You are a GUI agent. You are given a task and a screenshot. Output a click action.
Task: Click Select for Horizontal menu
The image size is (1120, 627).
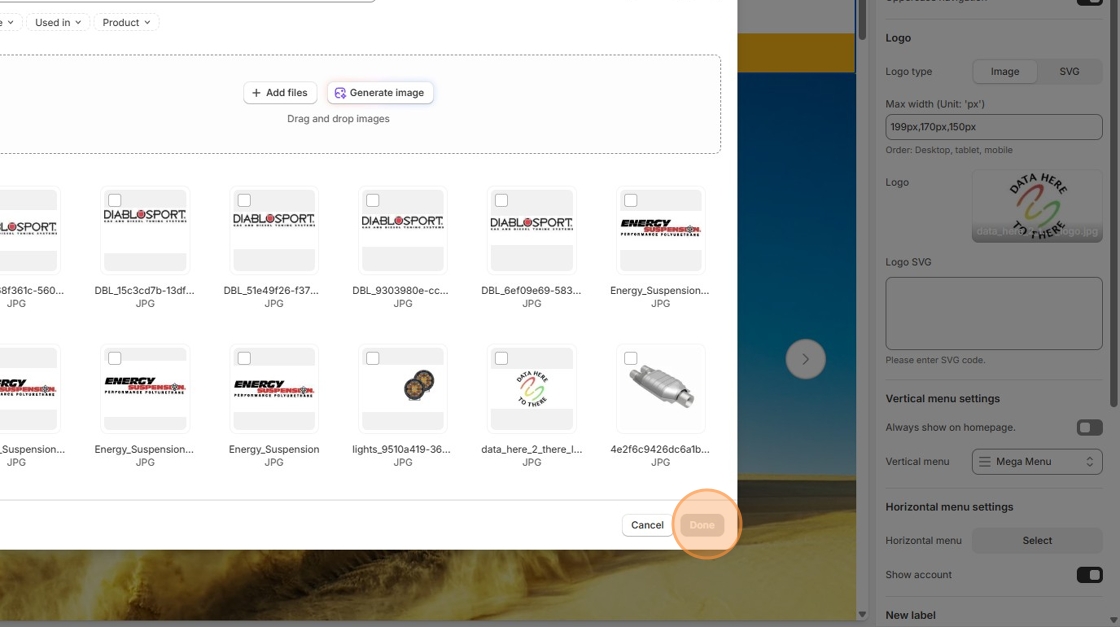click(x=1036, y=541)
